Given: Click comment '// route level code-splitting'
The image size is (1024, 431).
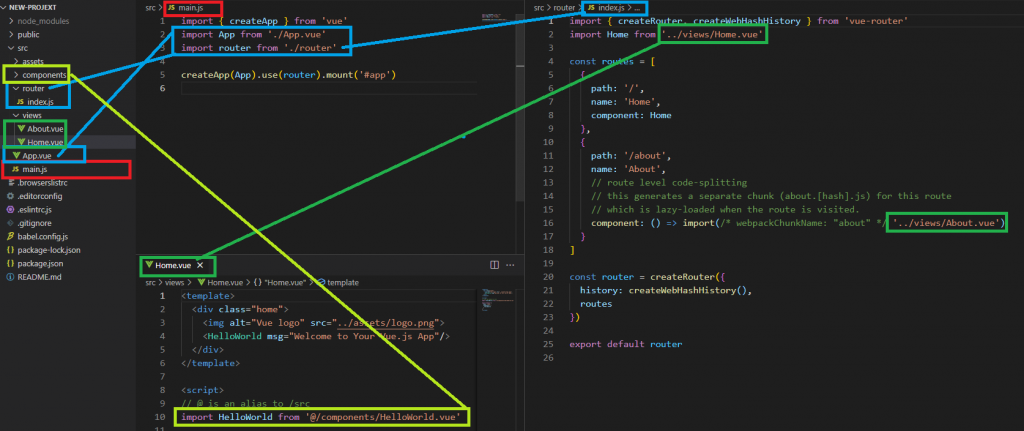Looking at the screenshot, I should coord(669,182).
